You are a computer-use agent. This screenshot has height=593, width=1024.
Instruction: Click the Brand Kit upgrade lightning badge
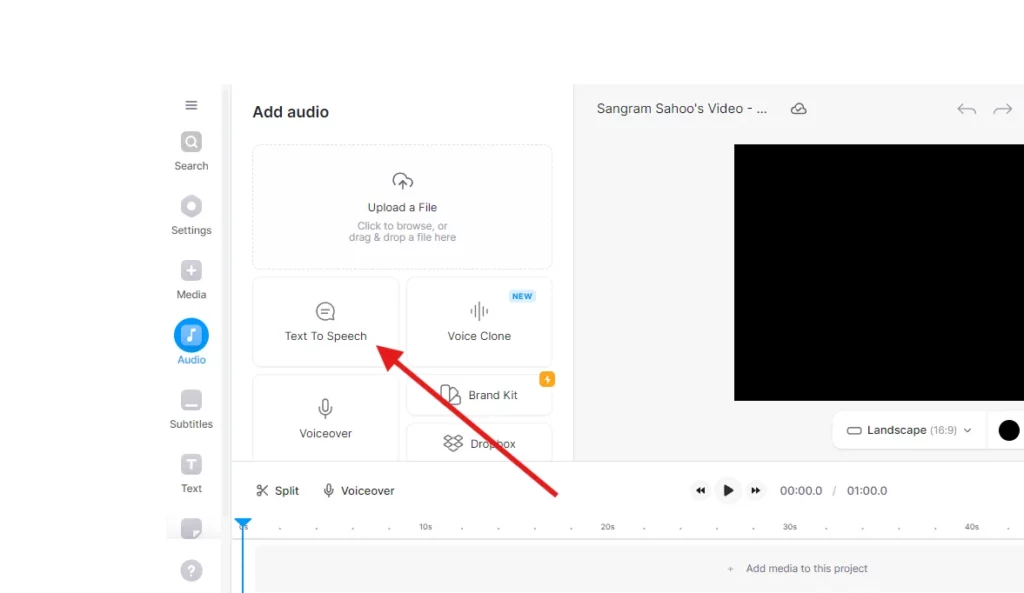[x=547, y=379]
